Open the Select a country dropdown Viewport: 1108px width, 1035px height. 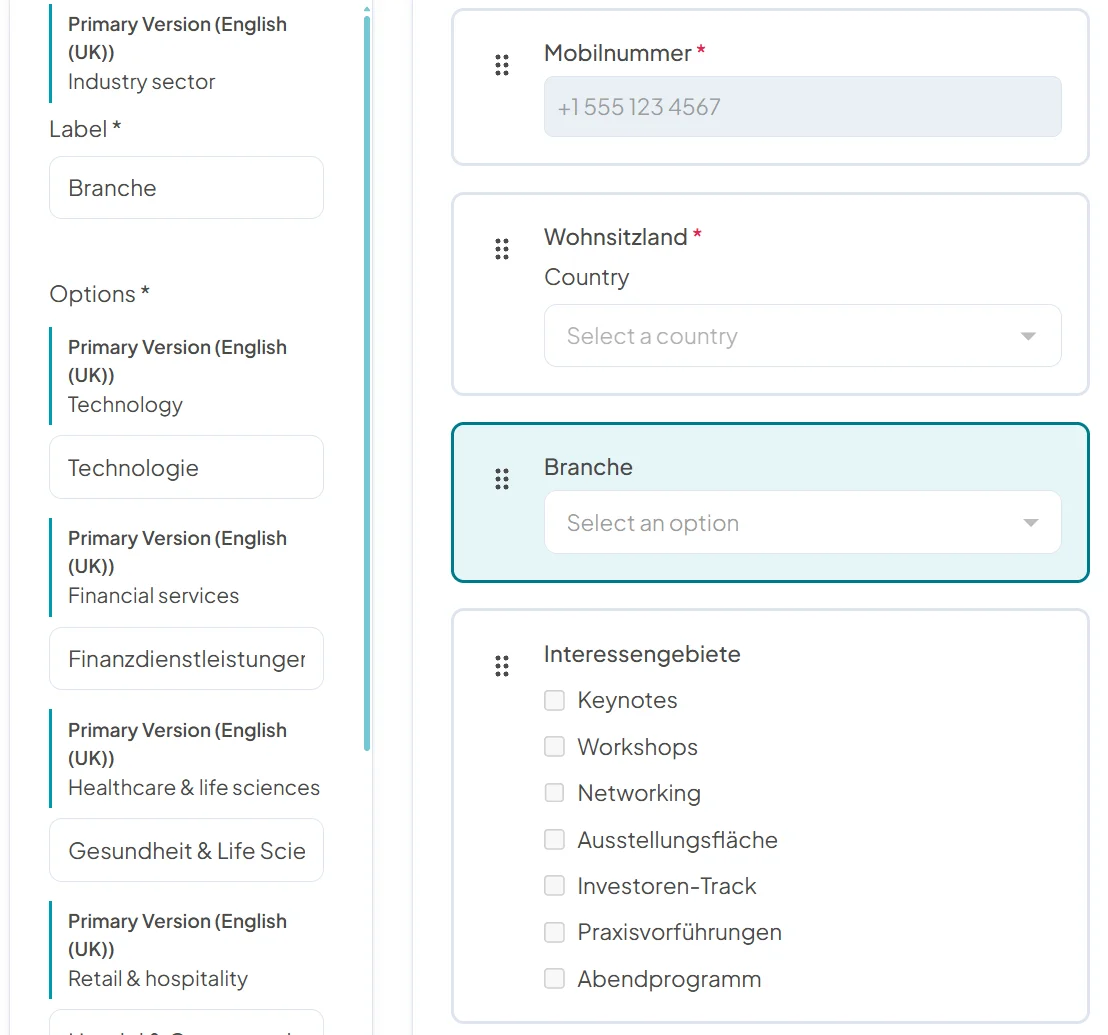pyautogui.click(x=802, y=336)
